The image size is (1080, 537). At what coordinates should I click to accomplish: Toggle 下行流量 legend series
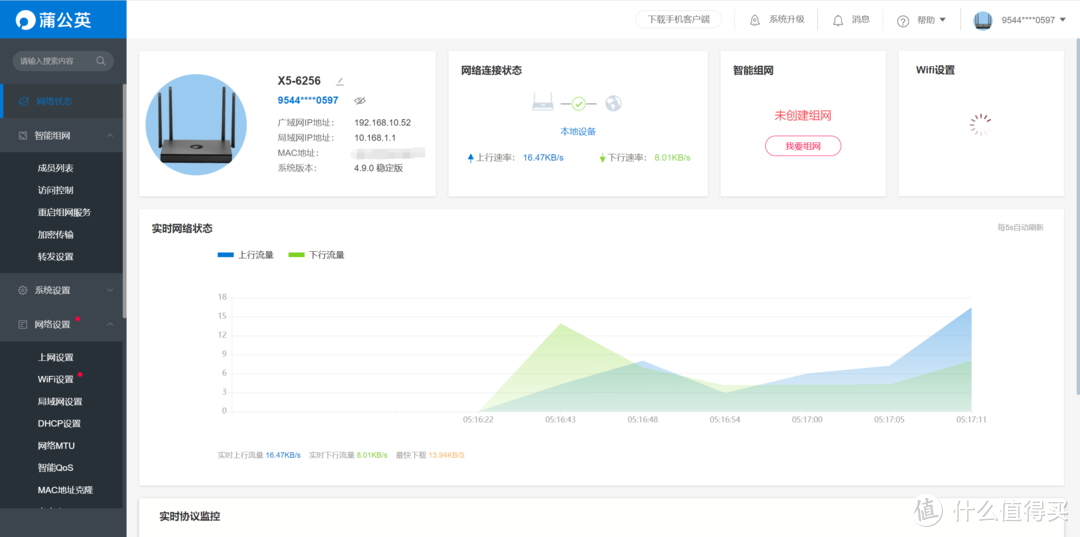tap(316, 255)
